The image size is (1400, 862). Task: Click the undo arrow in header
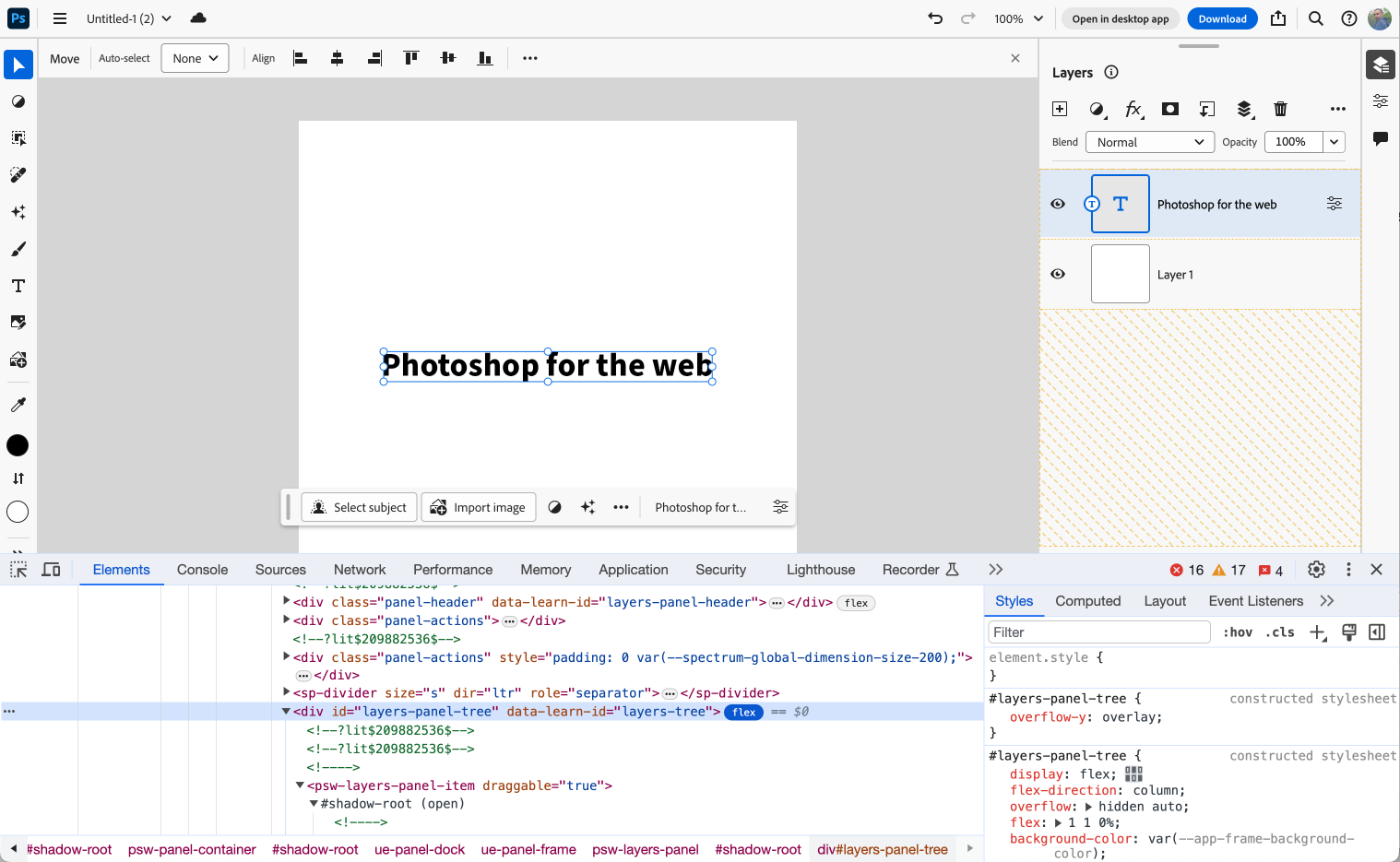[x=935, y=18]
